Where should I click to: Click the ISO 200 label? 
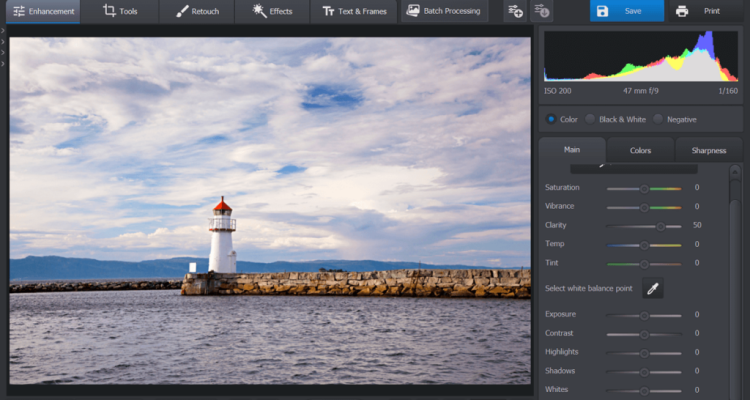coord(557,90)
